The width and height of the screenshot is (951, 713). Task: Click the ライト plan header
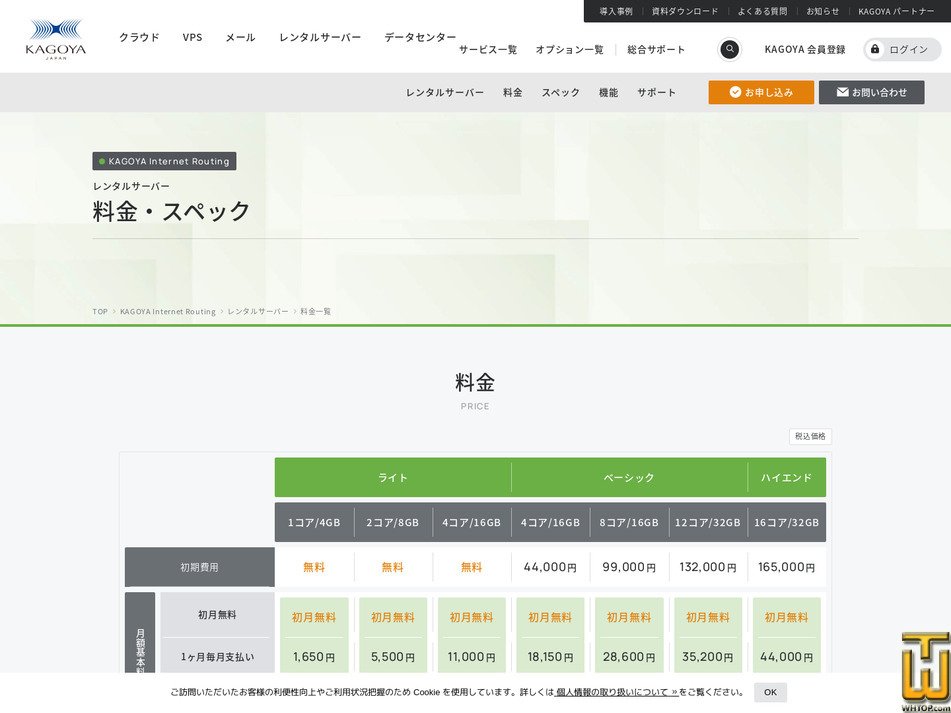pos(393,477)
